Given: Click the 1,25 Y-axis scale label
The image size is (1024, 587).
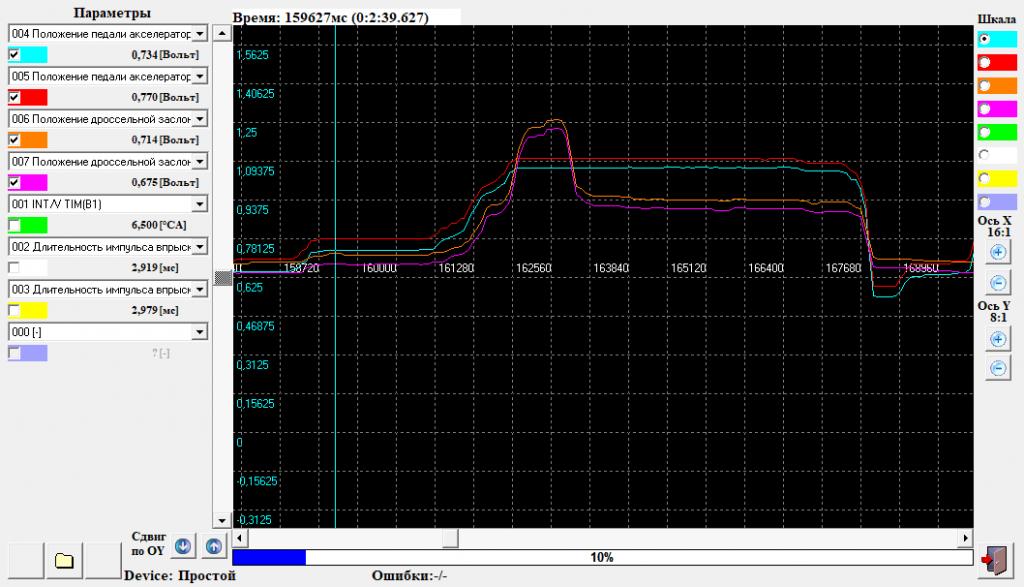Looking at the screenshot, I should tap(248, 133).
